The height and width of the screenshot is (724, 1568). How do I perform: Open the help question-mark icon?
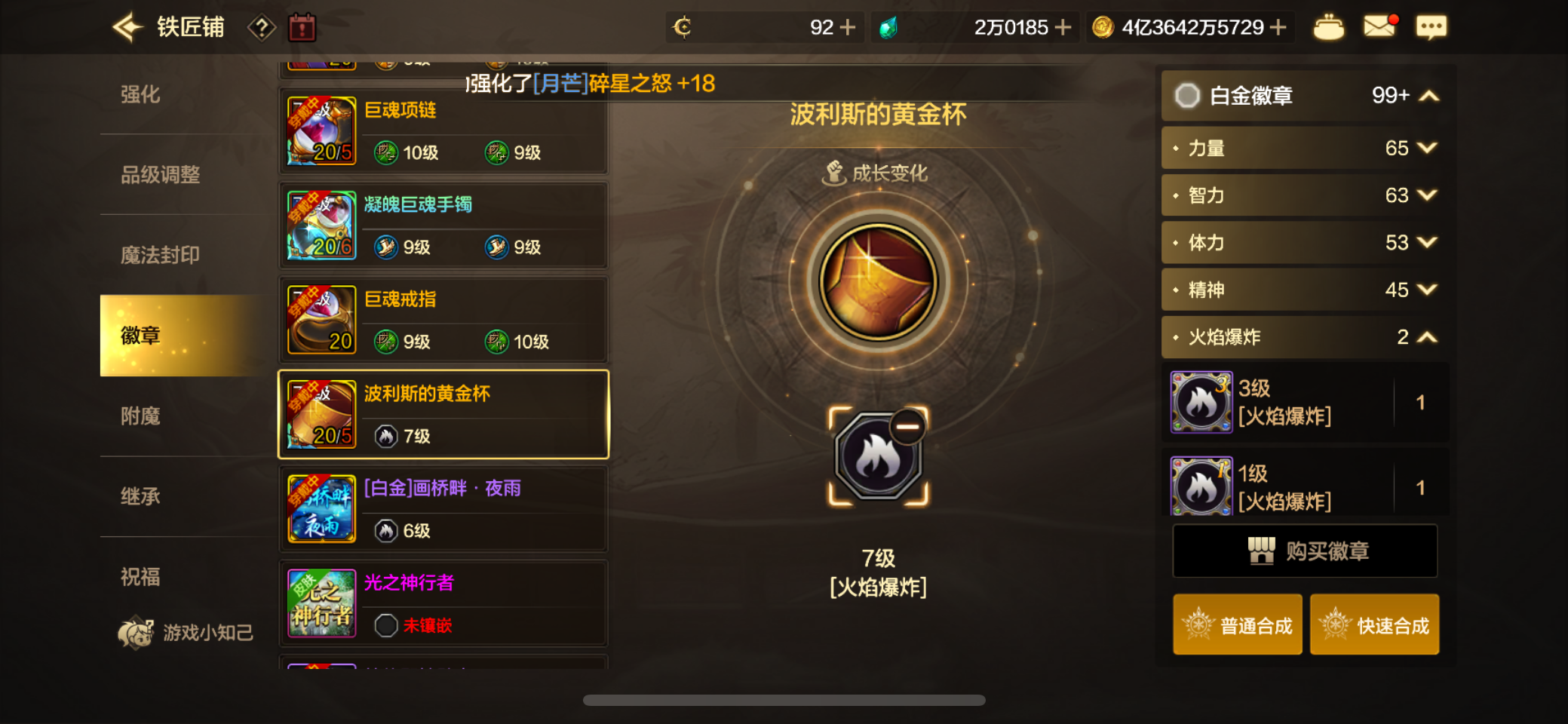tap(261, 29)
